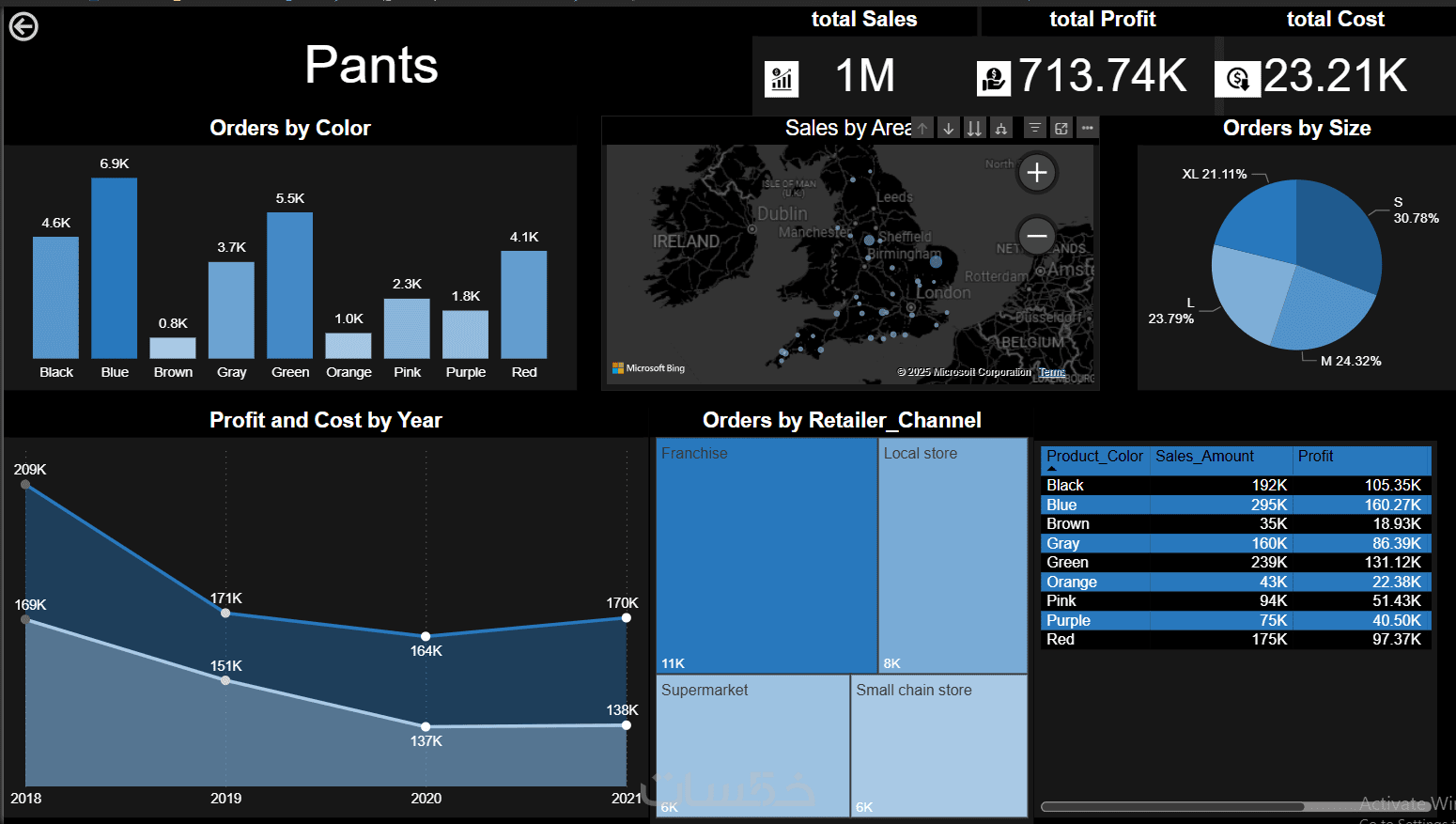Select the Pink bar in Orders by Color
Screen dimensions: 1456x824
pos(407,329)
